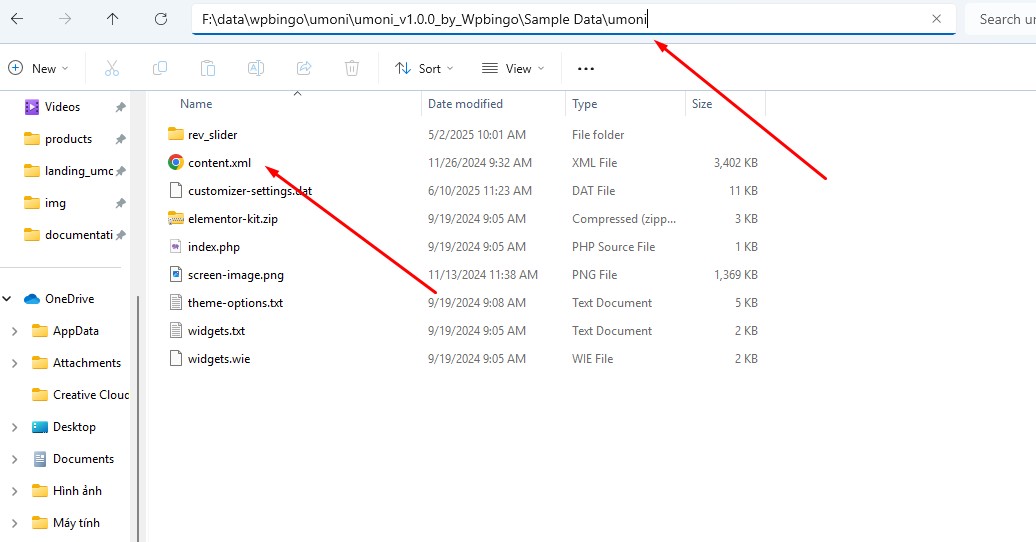Select the pinned products folder

pyautogui.click(x=68, y=139)
